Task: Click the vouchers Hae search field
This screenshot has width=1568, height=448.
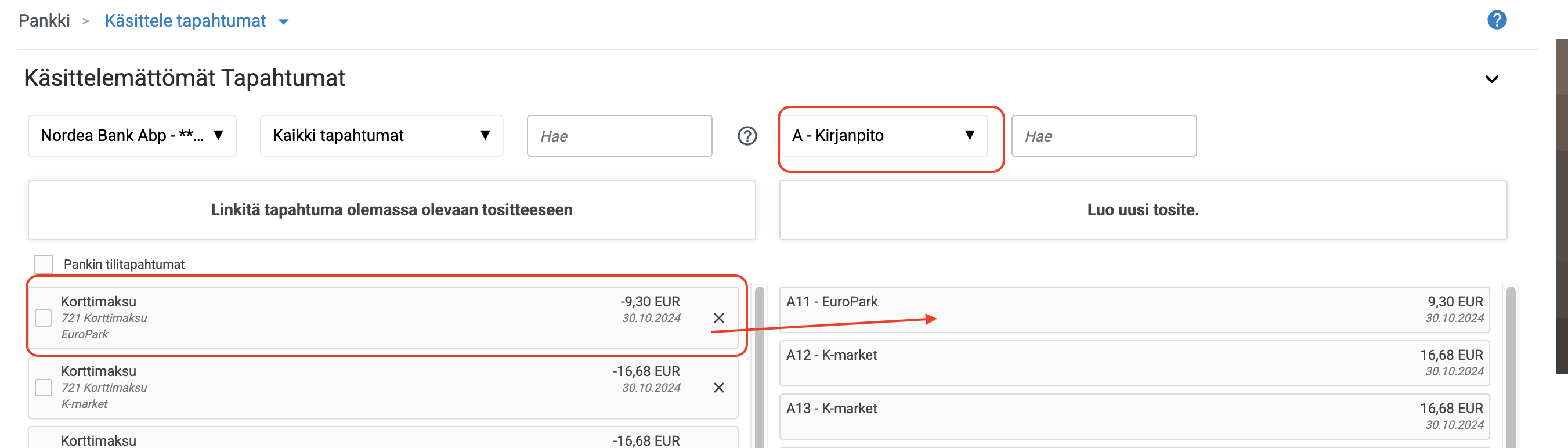Action: (1104, 136)
